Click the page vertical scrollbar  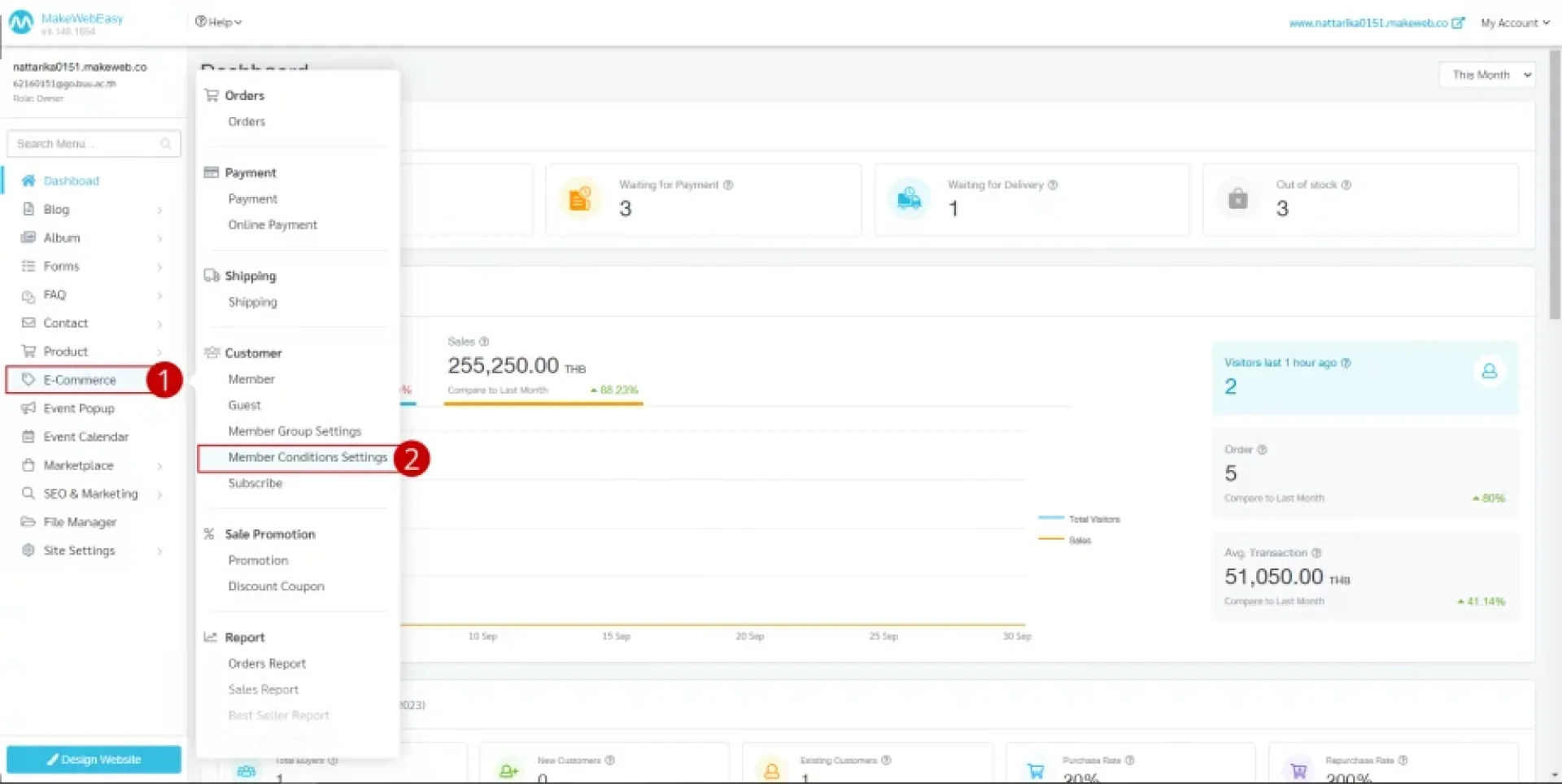pos(1554,187)
